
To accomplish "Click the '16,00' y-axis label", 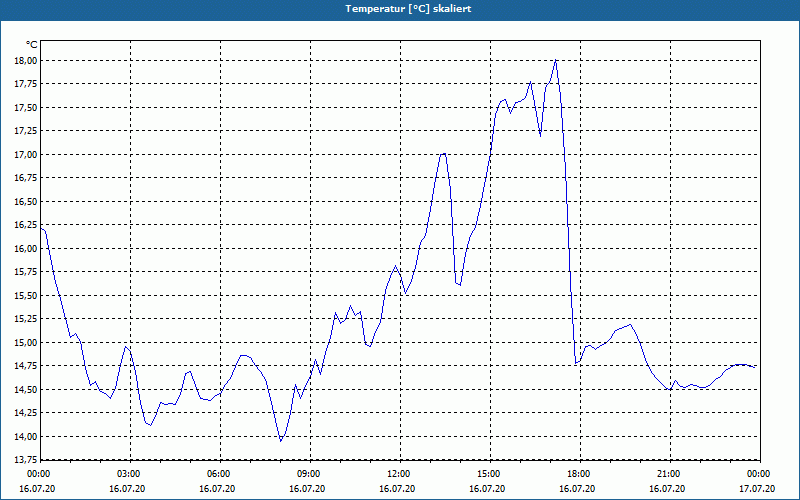I will [26, 248].
